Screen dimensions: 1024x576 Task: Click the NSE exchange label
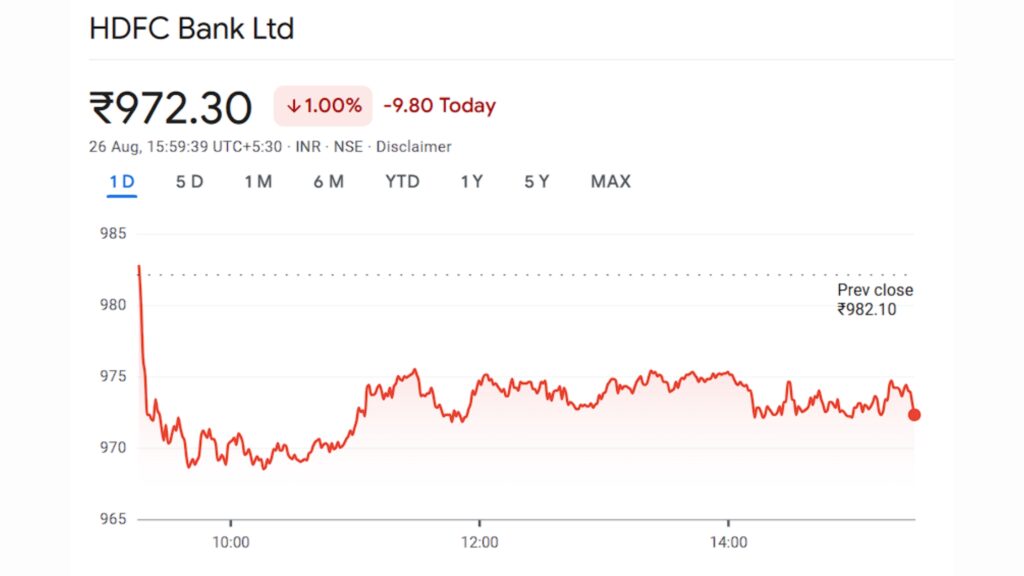click(349, 146)
